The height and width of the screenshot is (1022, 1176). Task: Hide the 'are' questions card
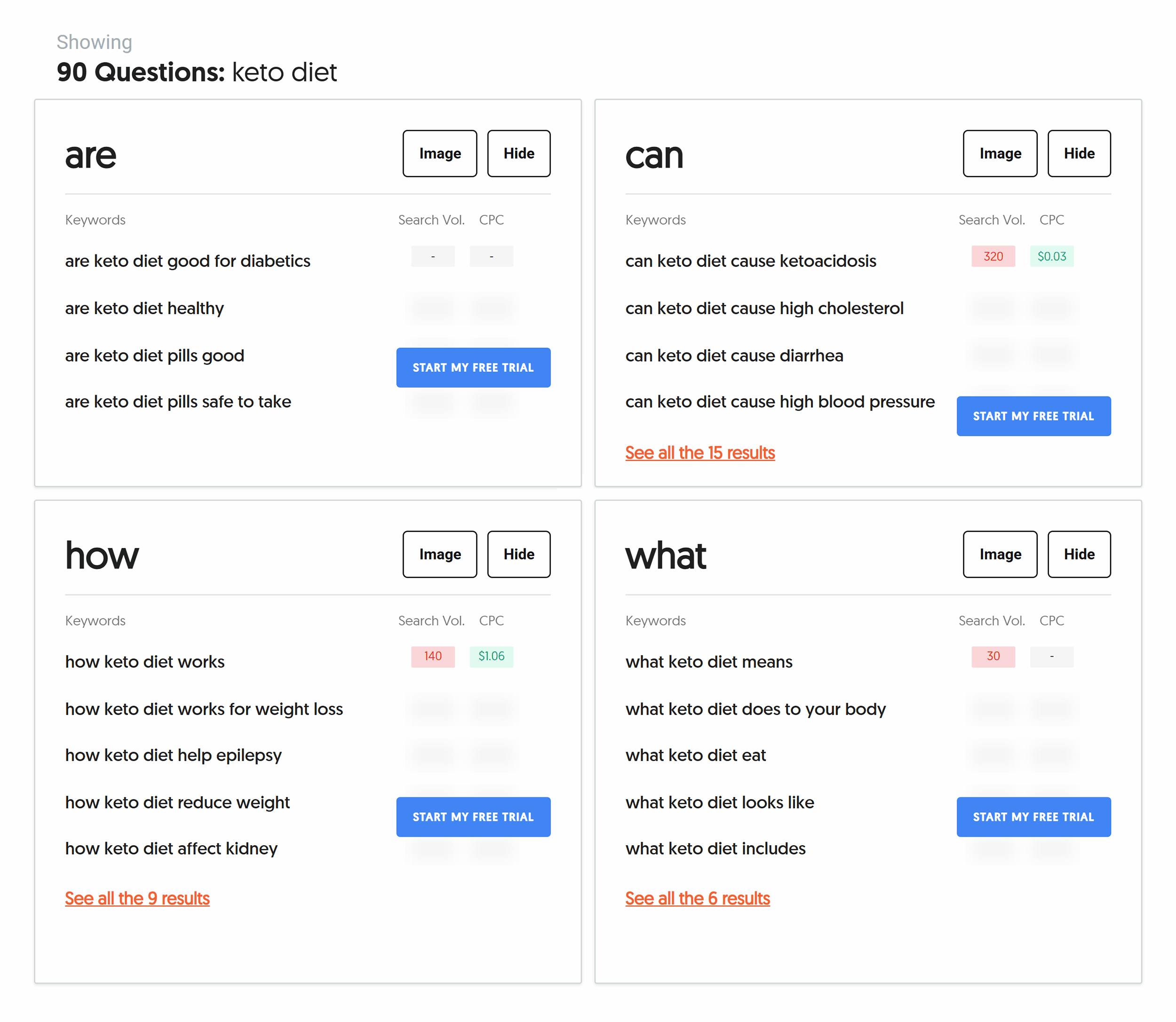pyautogui.click(x=518, y=153)
